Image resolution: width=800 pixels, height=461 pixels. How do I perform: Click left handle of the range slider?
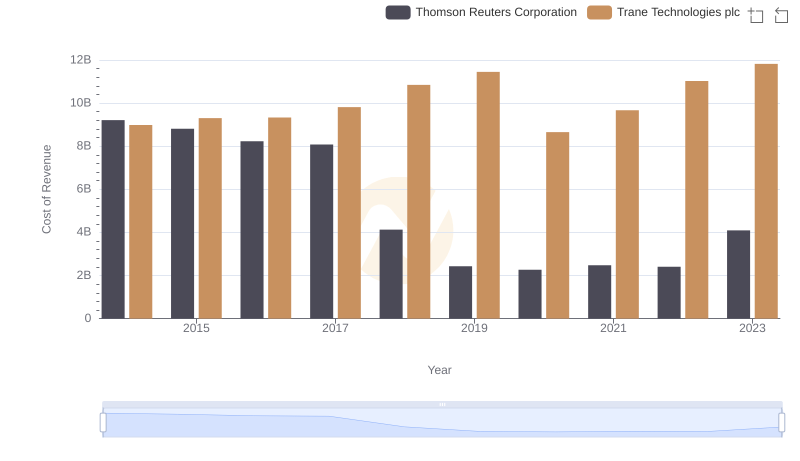pyautogui.click(x=103, y=423)
